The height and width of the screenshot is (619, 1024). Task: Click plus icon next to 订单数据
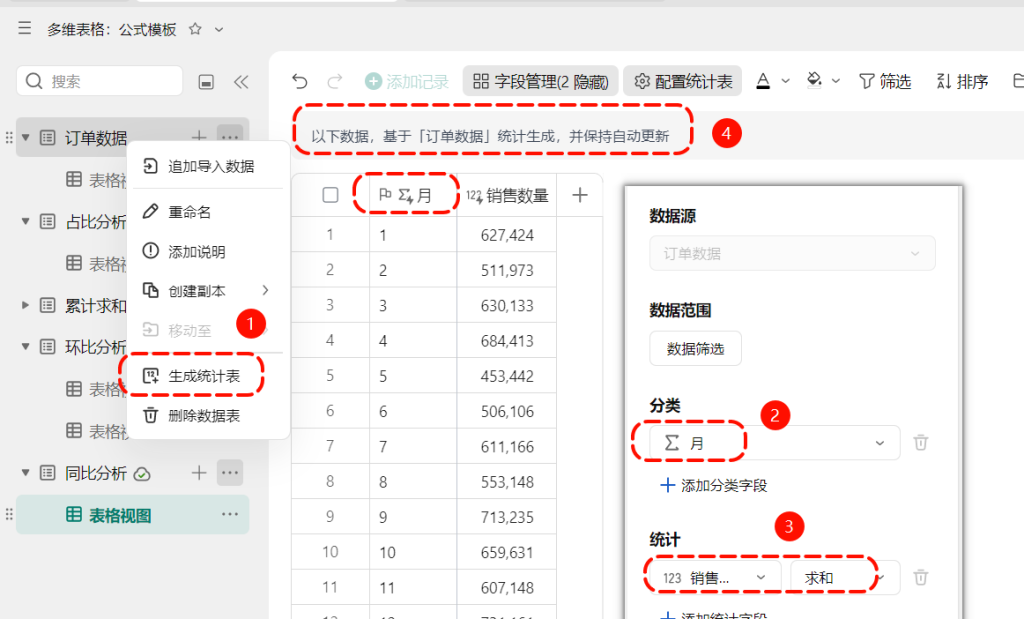199,137
